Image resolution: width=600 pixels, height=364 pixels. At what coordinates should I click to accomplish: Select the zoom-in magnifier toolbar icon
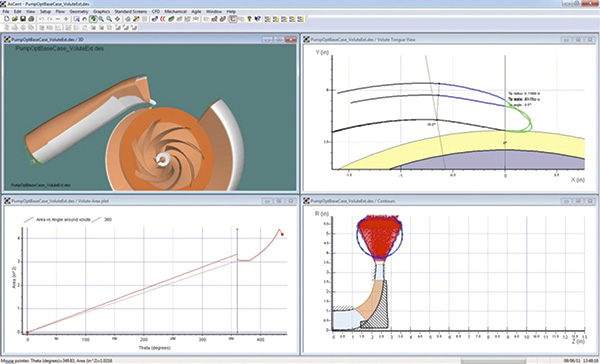(x=101, y=19)
